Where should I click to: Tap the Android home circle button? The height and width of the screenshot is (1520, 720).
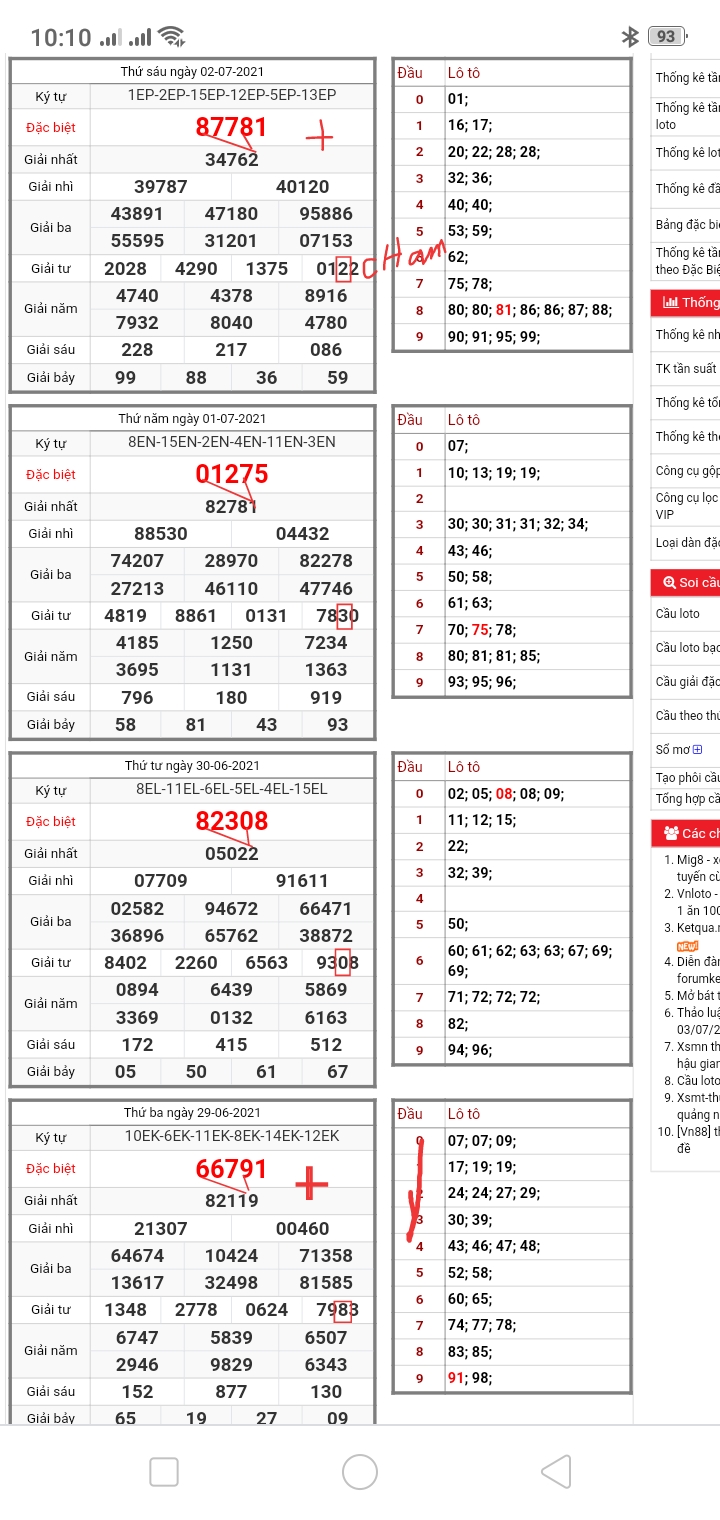coord(360,1472)
